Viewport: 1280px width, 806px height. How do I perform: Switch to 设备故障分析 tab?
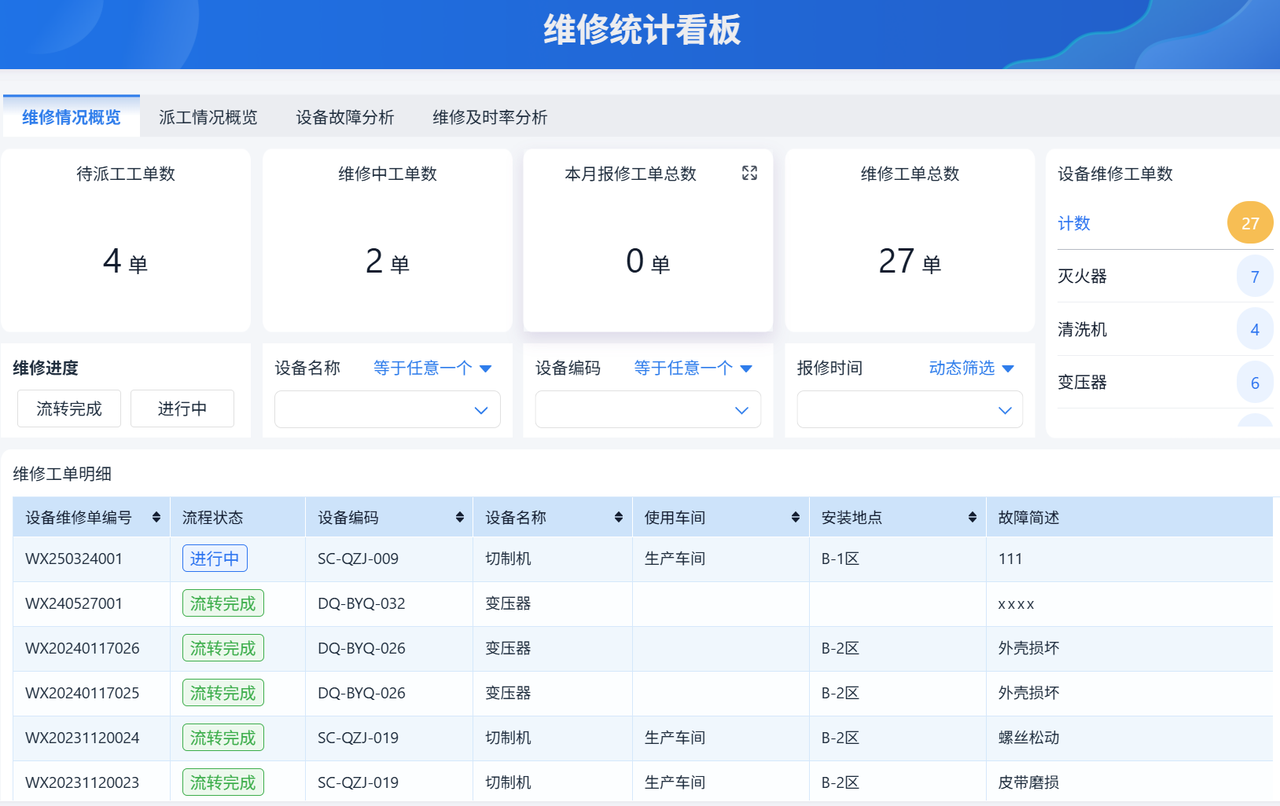tap(345, 117)
